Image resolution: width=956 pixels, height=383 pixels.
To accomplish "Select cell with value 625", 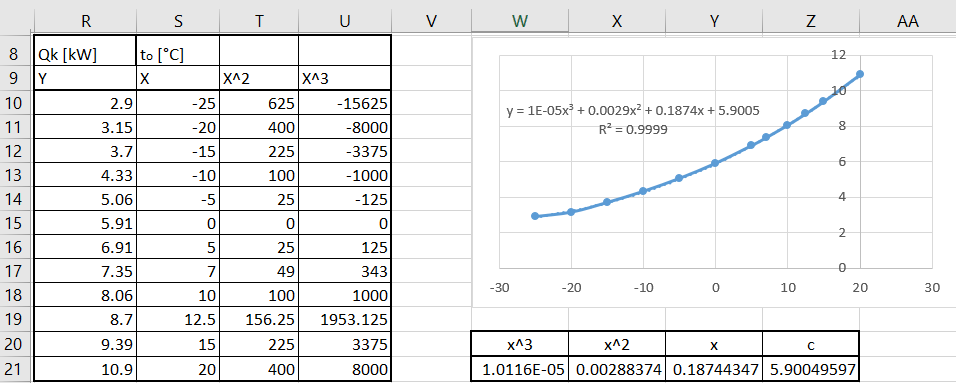I will click(x=259, y=103).
